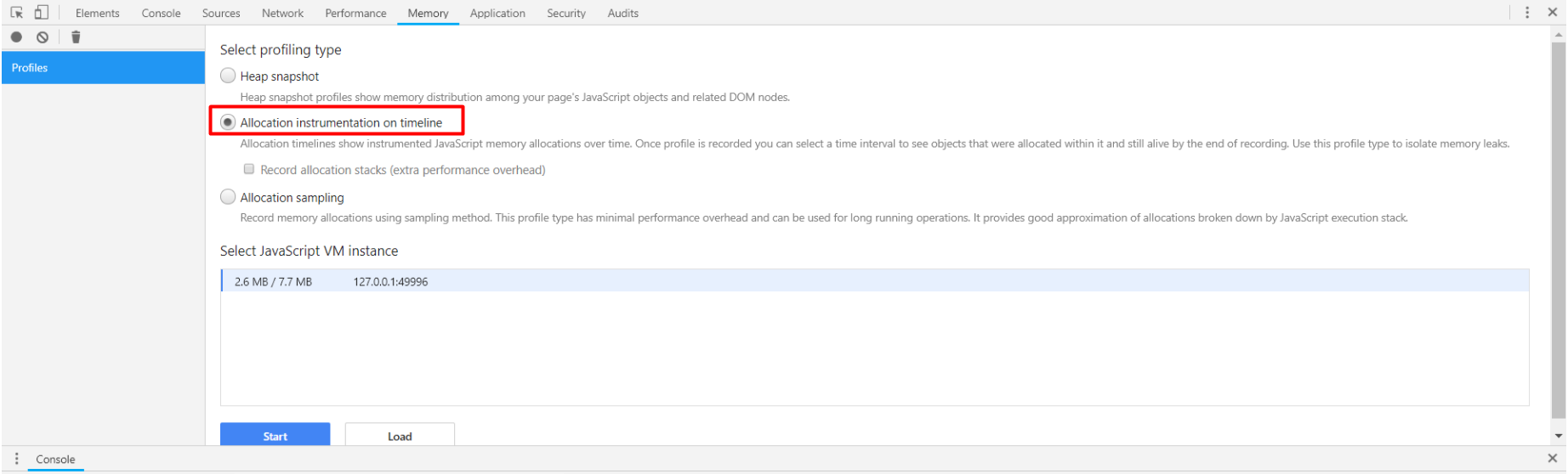Toggle the device toolbar icon
This screenshot has width=1568, height=474.
coord(41,13)
